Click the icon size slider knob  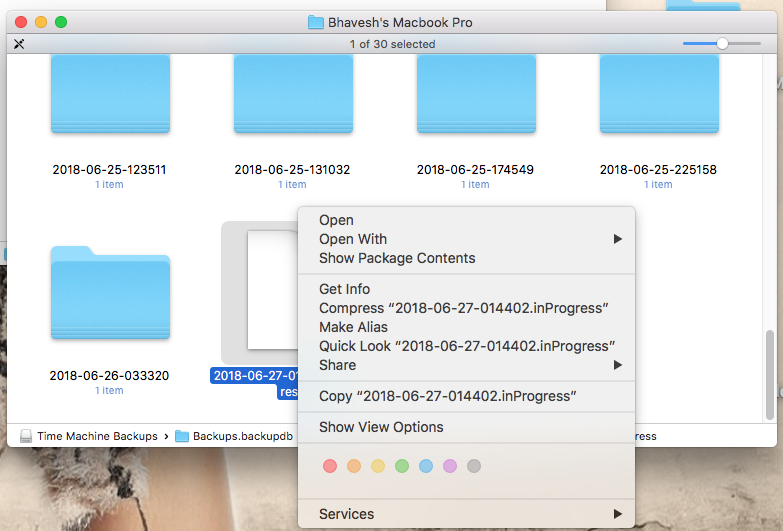(722, 43)
